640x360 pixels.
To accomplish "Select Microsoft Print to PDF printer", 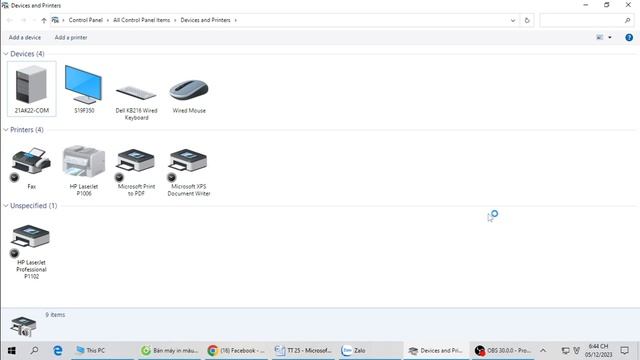I will (x=136, y=172).
